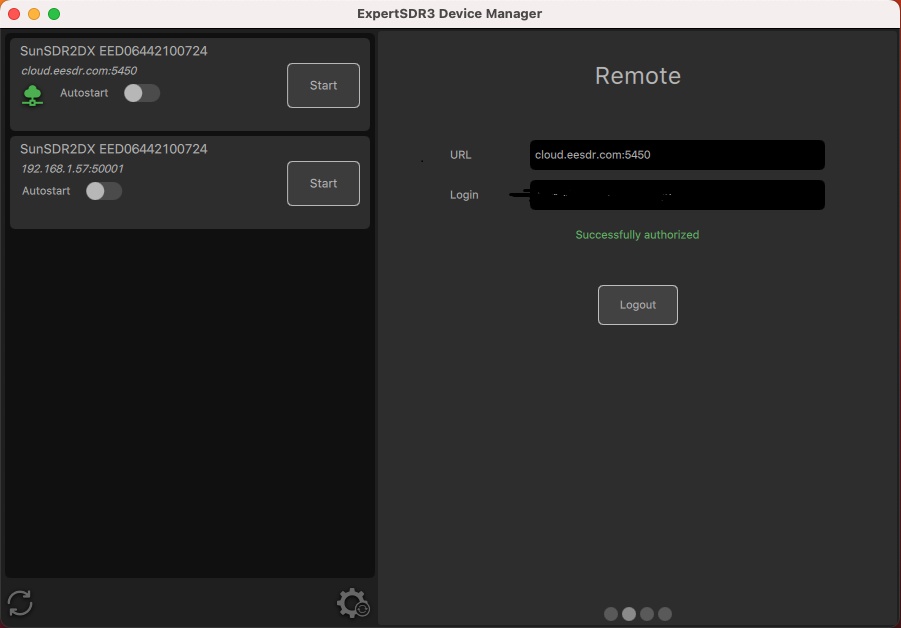This screenshot has width=901, height=628.
Task: Open the fourth page dot
Action: (x=665, y=614)
